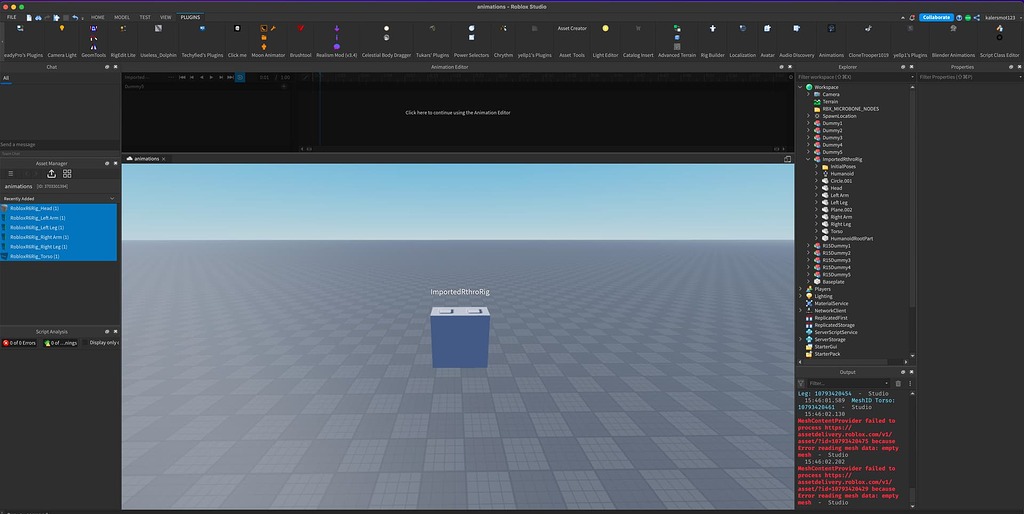The width and height of the screenshot is (1024, 514).
Task: Click the Collaborate button
Action: 936,18
